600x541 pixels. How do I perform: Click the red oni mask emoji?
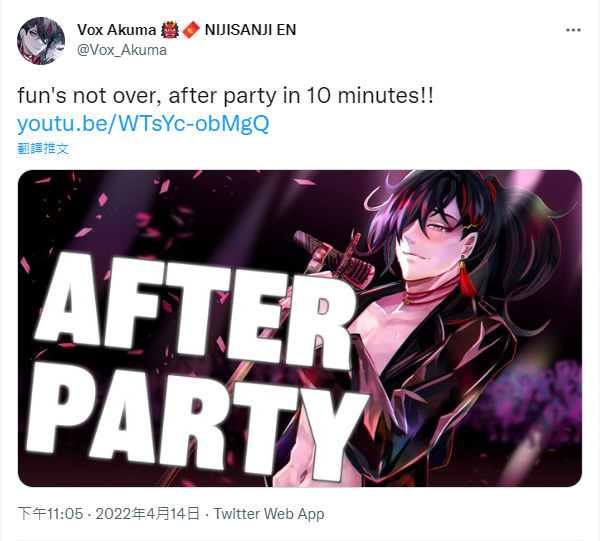click(x=170, y=30)
